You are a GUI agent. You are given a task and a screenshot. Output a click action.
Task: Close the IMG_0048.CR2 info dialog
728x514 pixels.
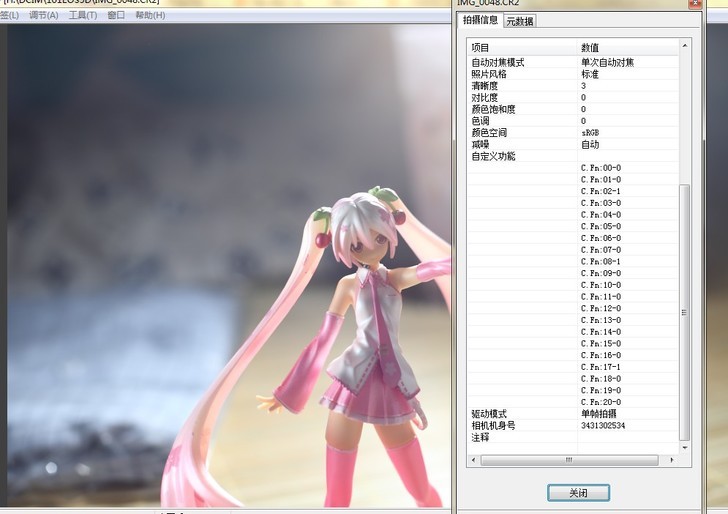pyautogui.click(x=695, y=3)
